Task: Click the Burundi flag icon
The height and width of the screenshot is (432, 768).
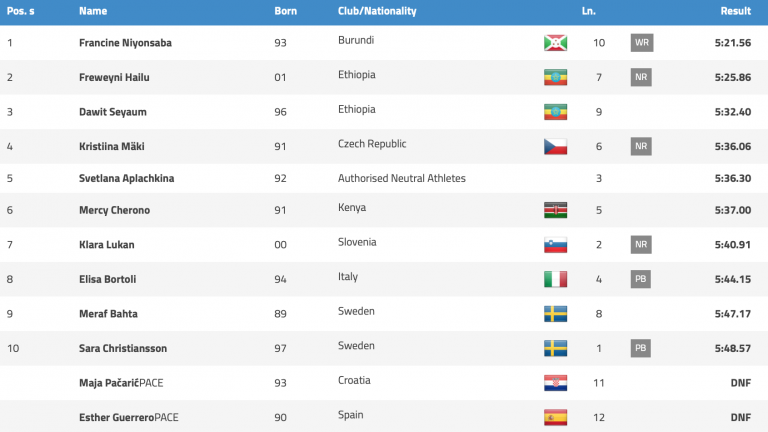Action: (x=555, y=43)
